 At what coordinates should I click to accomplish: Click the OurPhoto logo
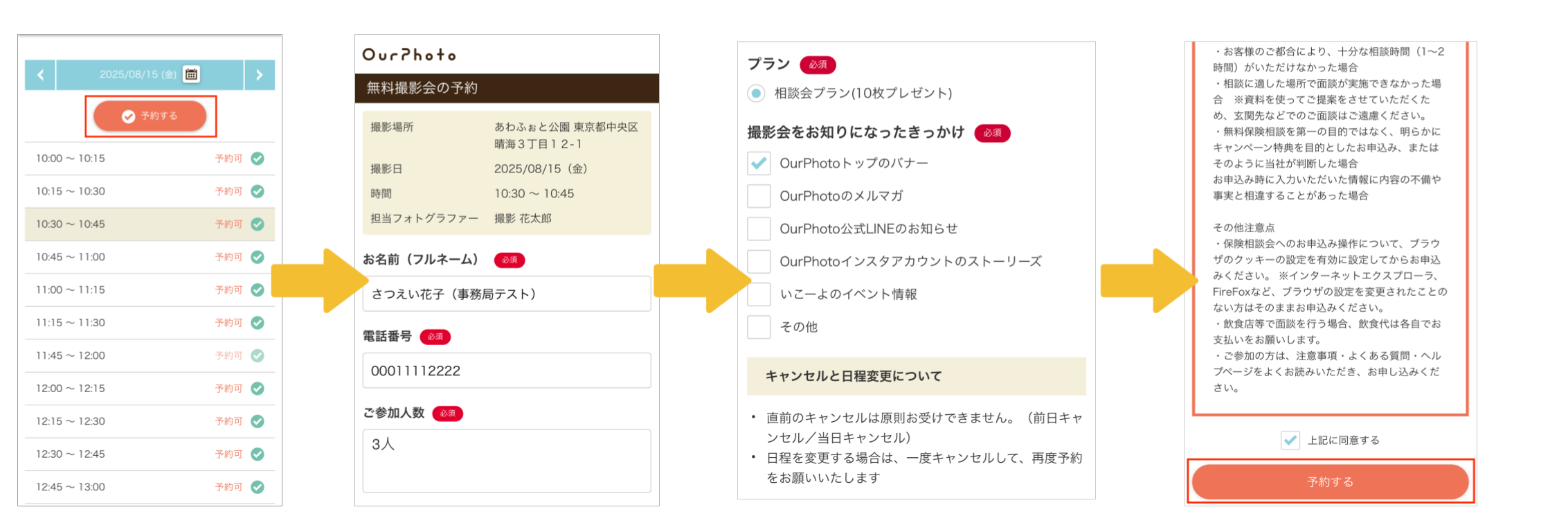[409, 55]
